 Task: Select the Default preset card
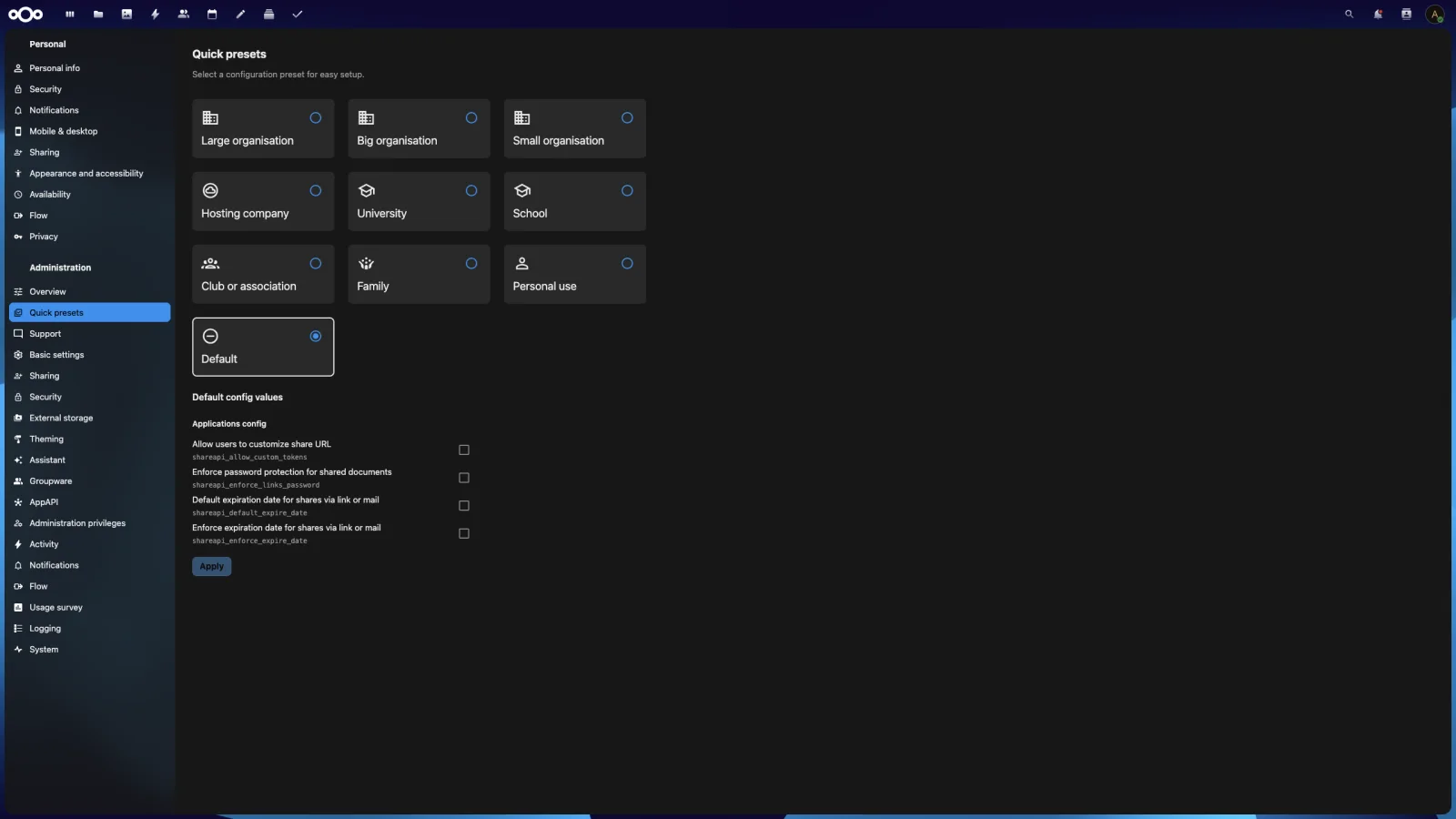click(x=263, y=347)
